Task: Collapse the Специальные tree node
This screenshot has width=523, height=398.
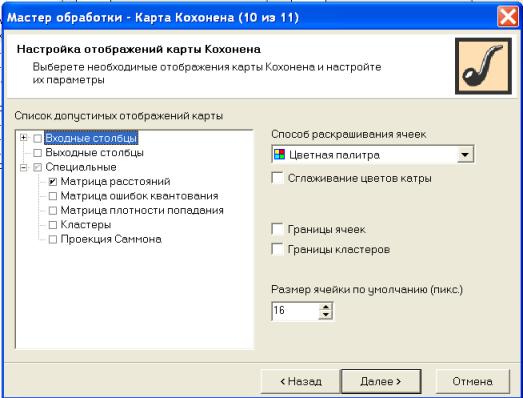Action: point(23,167)
